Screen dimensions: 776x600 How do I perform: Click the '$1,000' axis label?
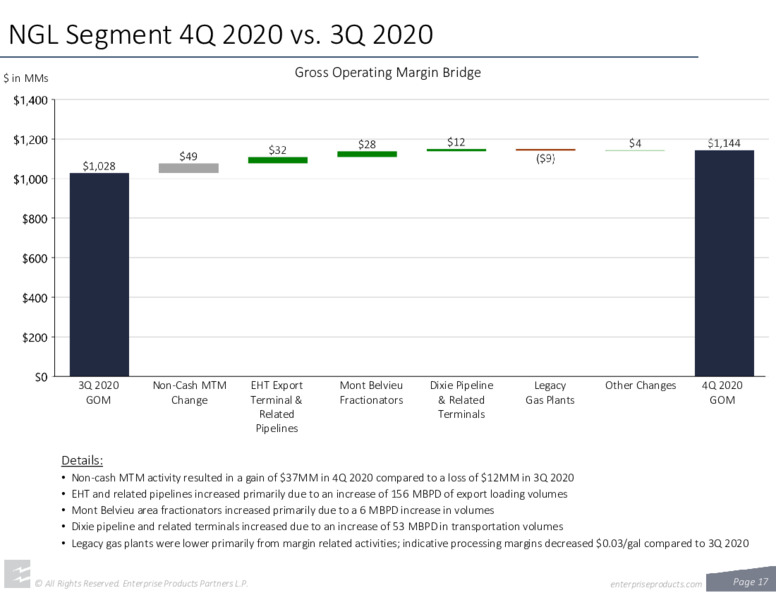[31, 180]
